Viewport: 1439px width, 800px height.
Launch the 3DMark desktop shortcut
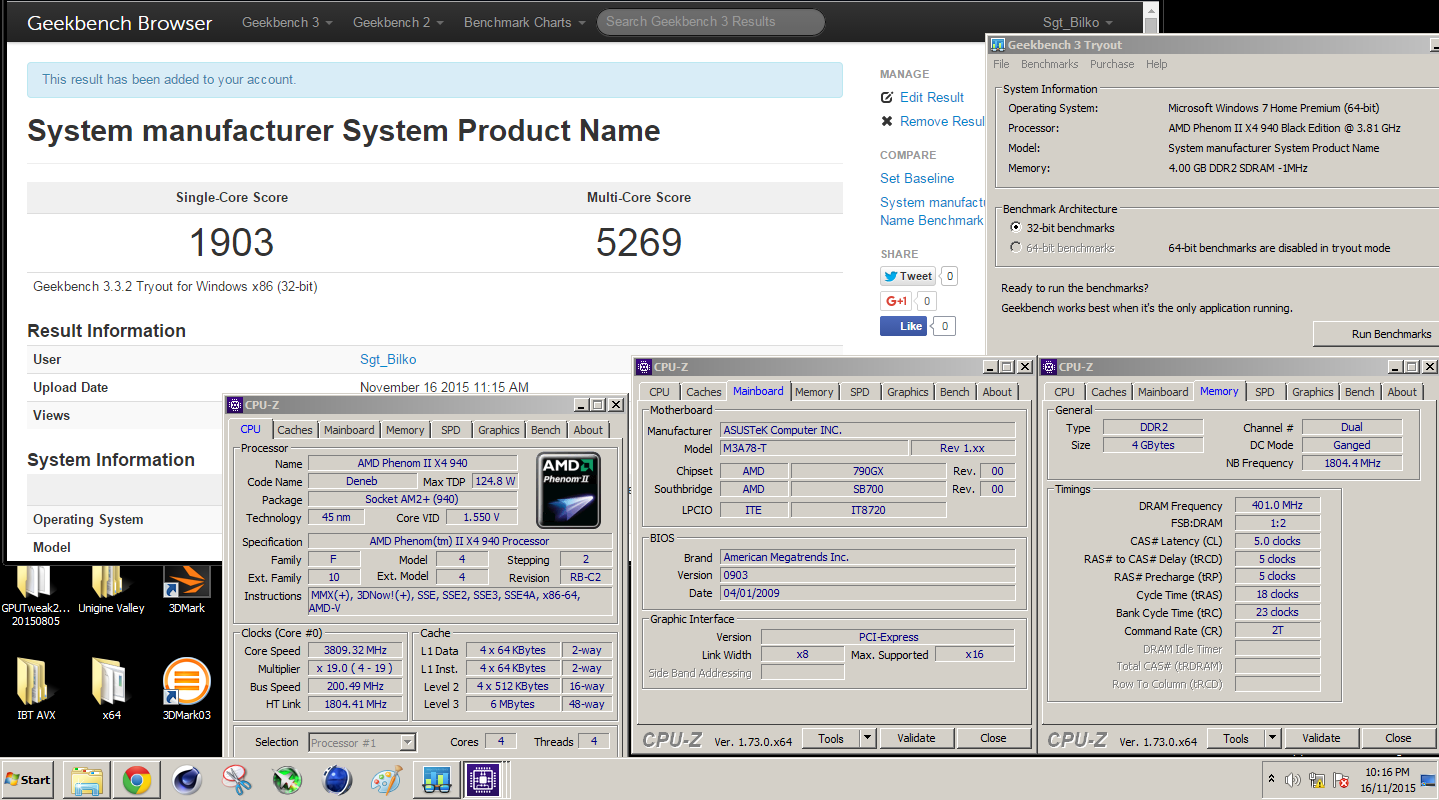click(185, 590)
